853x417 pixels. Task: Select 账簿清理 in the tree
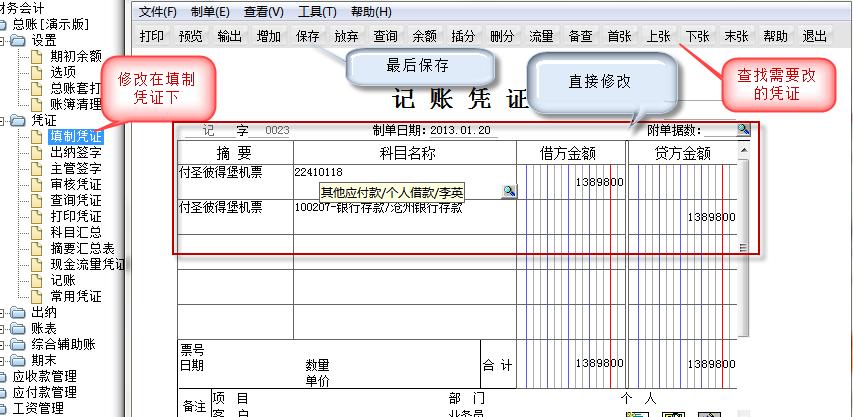coord(76,104)
